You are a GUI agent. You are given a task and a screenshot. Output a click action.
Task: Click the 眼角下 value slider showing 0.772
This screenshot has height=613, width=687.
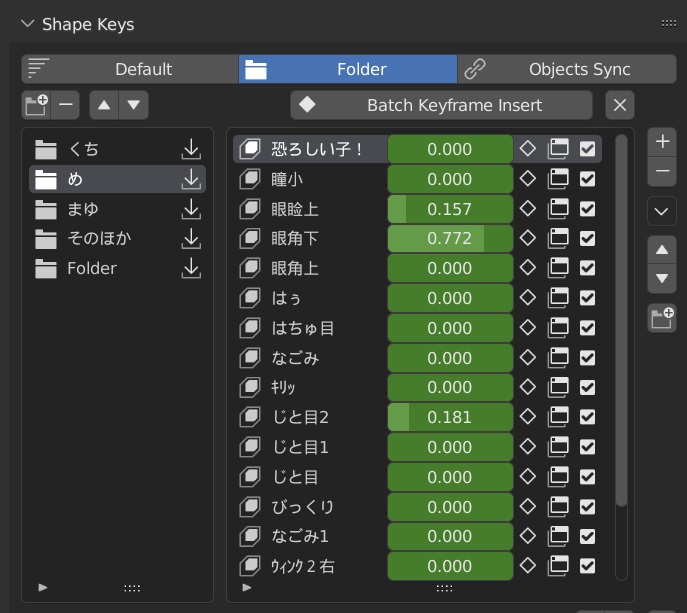click(450, 238)
